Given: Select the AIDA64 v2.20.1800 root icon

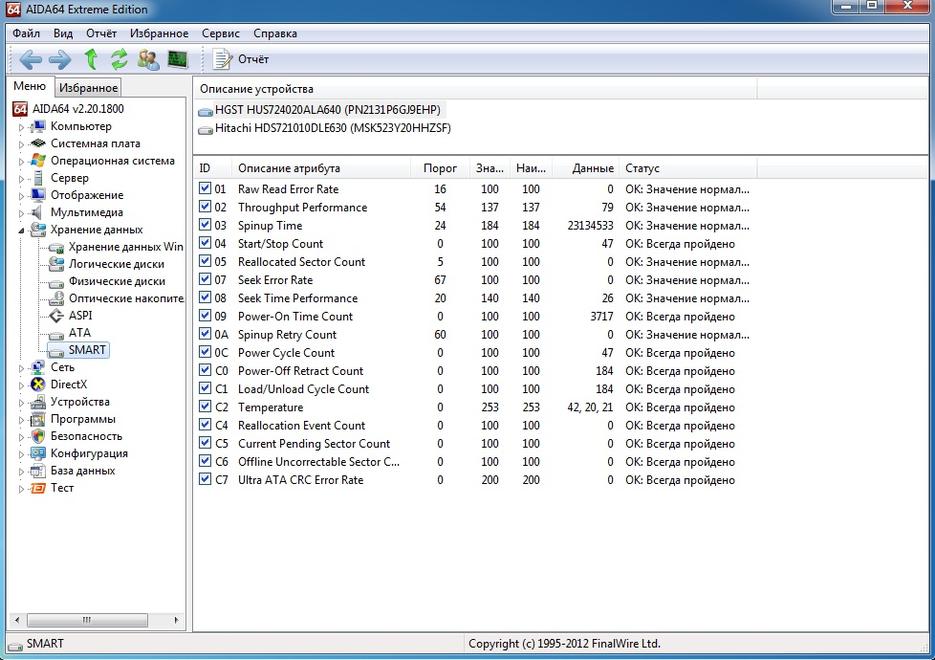Looking at the screenshot, I should (x=20, y=109).
